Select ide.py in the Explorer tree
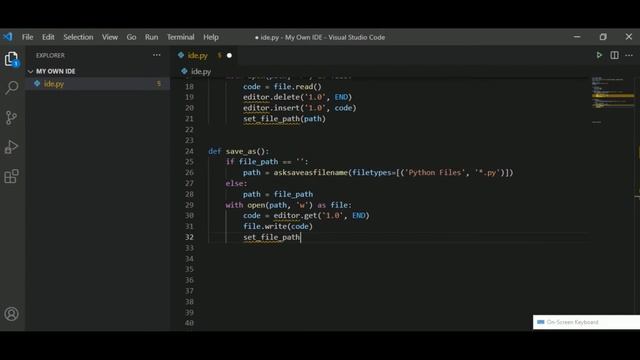Viewport: 640px width, 360px height. click(x=98, y=84)
